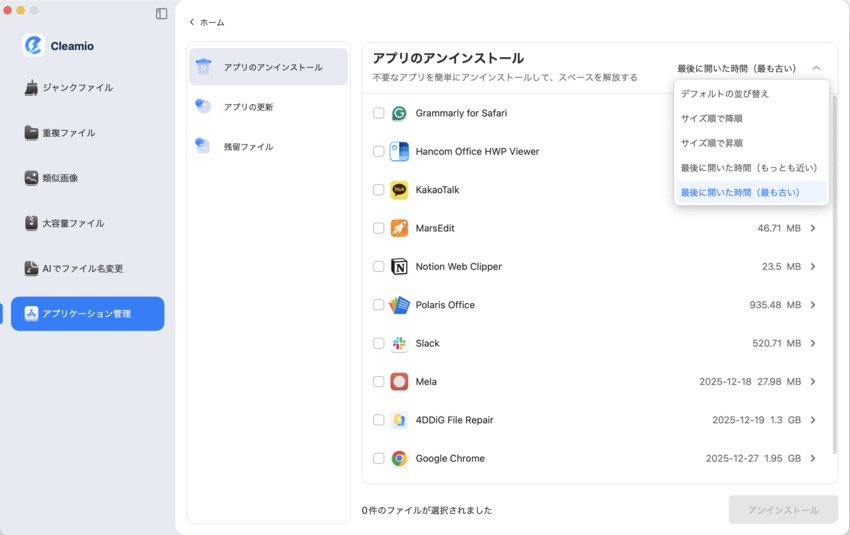Switch to 残留ファイル tab
The height and width of the screenshot is (535, 850).
click(x=268, y=146)
